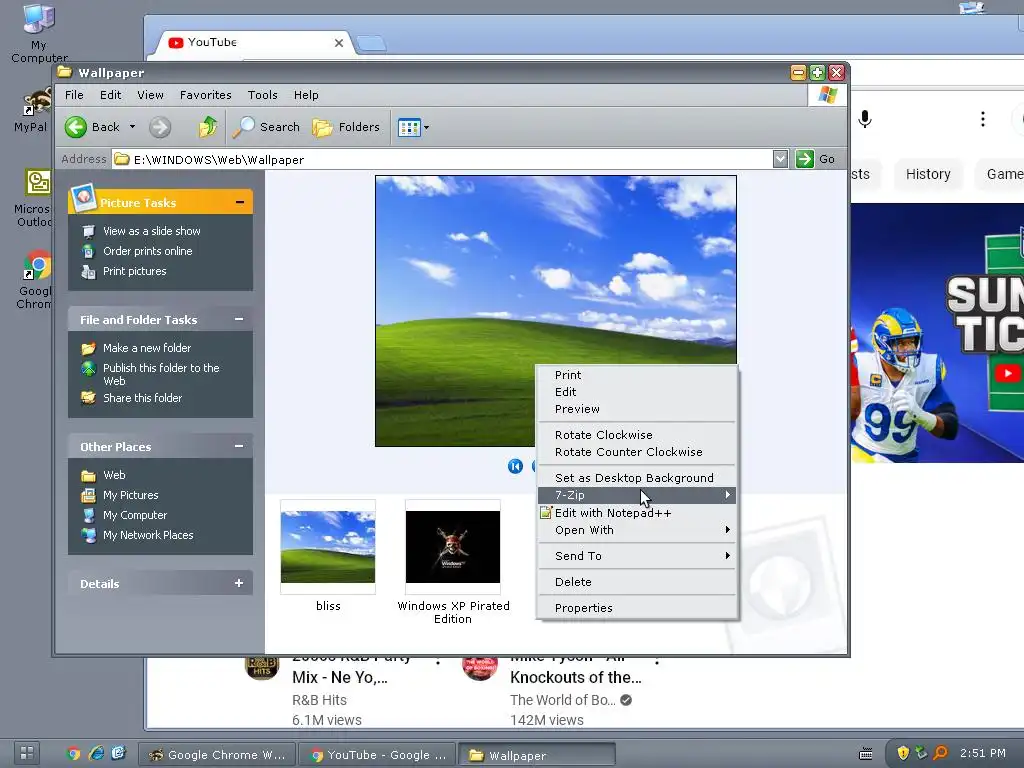Click the security shield tray icon
Viewport: 1024px width, 768px height.
[x=903, y=753]
